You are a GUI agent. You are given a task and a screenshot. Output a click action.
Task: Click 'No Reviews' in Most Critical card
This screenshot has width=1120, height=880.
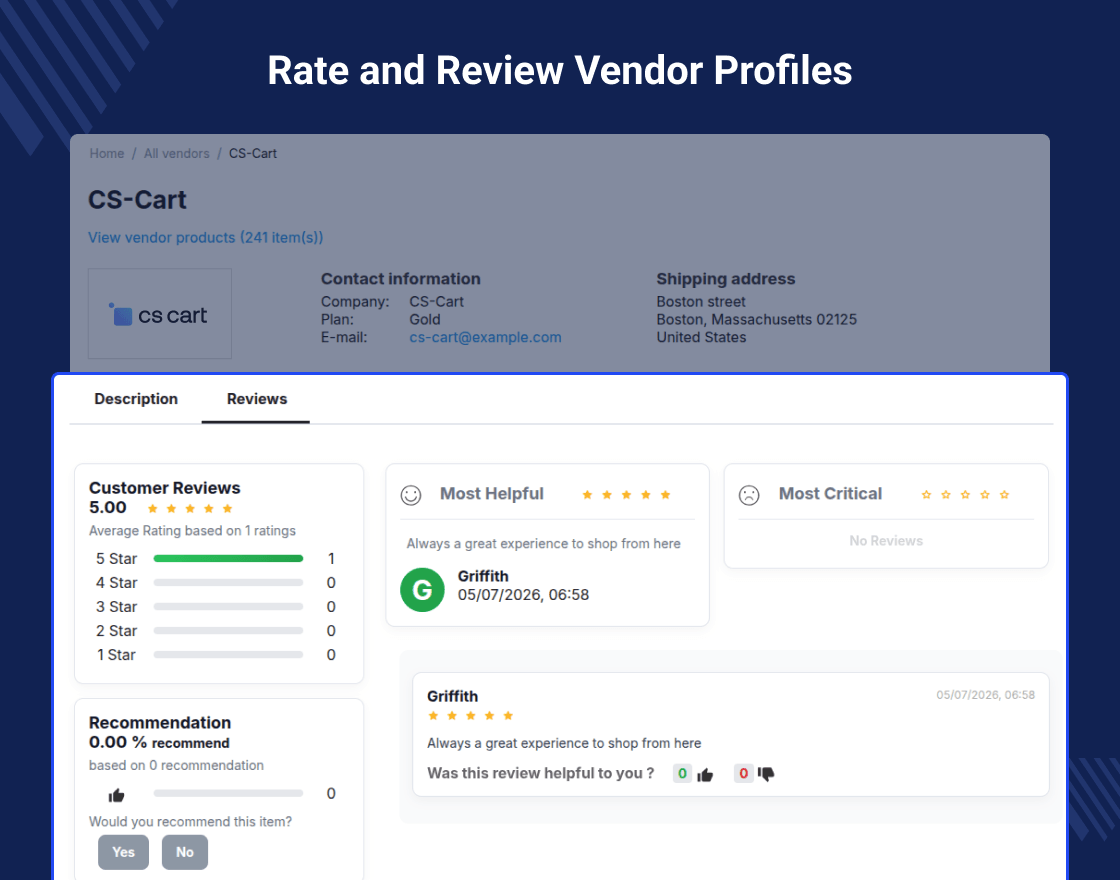(x=886, y=541)
